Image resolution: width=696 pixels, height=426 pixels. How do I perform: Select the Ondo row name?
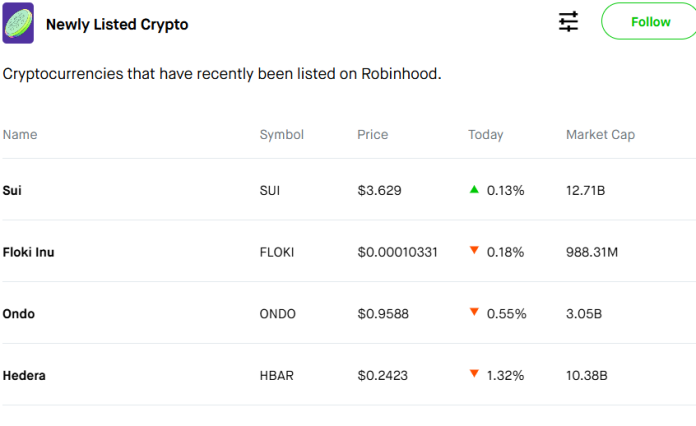pos(18,314)
